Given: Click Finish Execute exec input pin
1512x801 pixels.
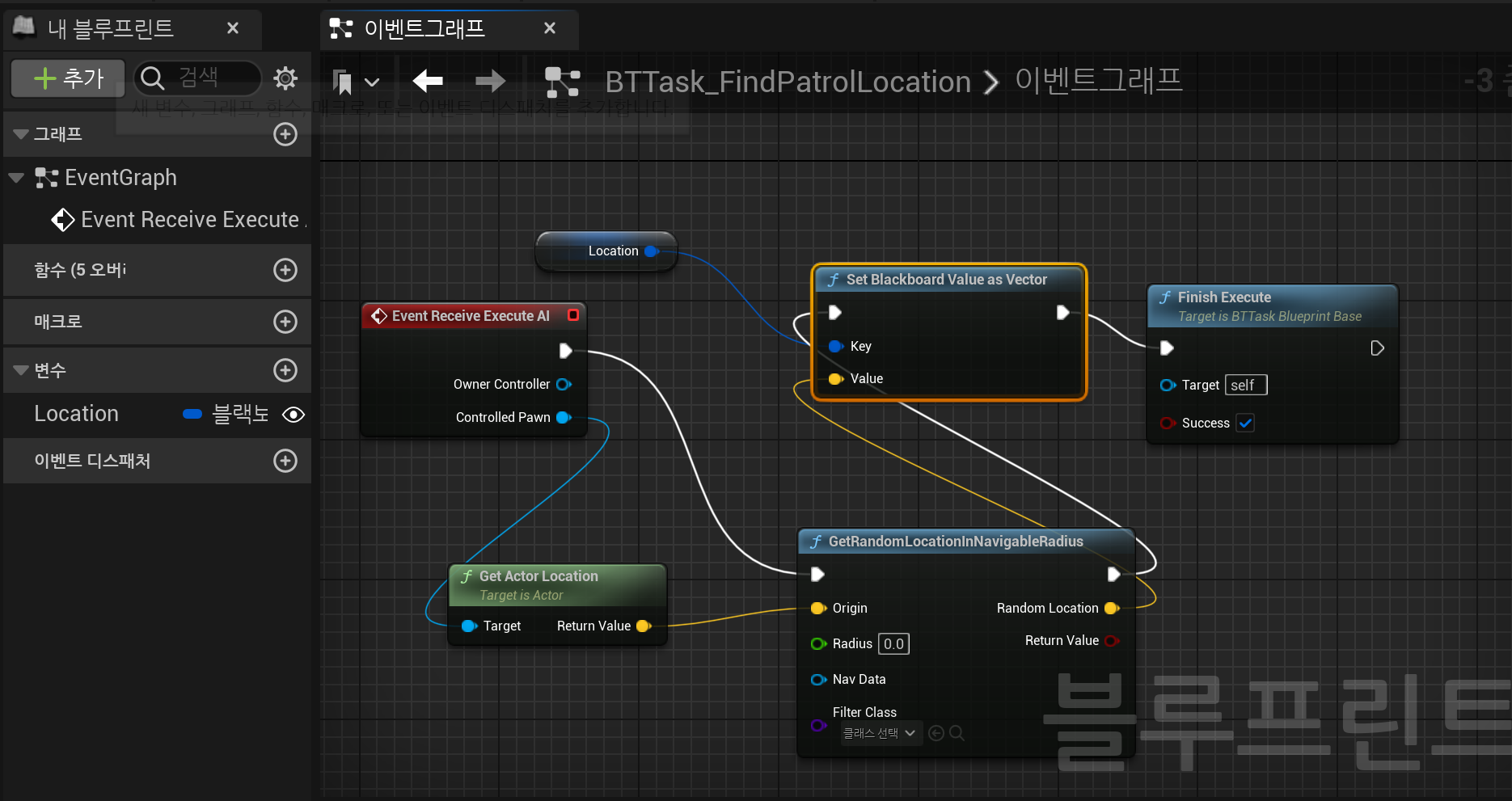Looking at the screenshot, I should coord(1167,348).
